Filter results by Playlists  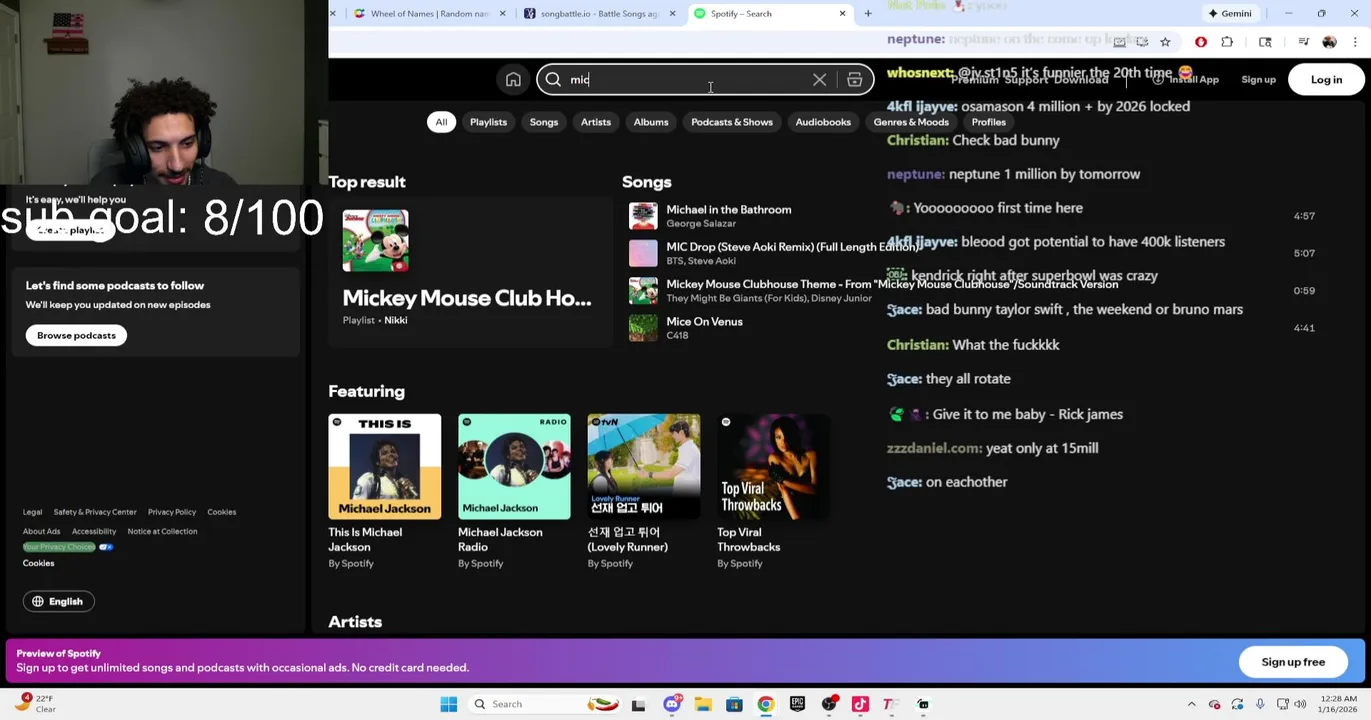(488, 122)
